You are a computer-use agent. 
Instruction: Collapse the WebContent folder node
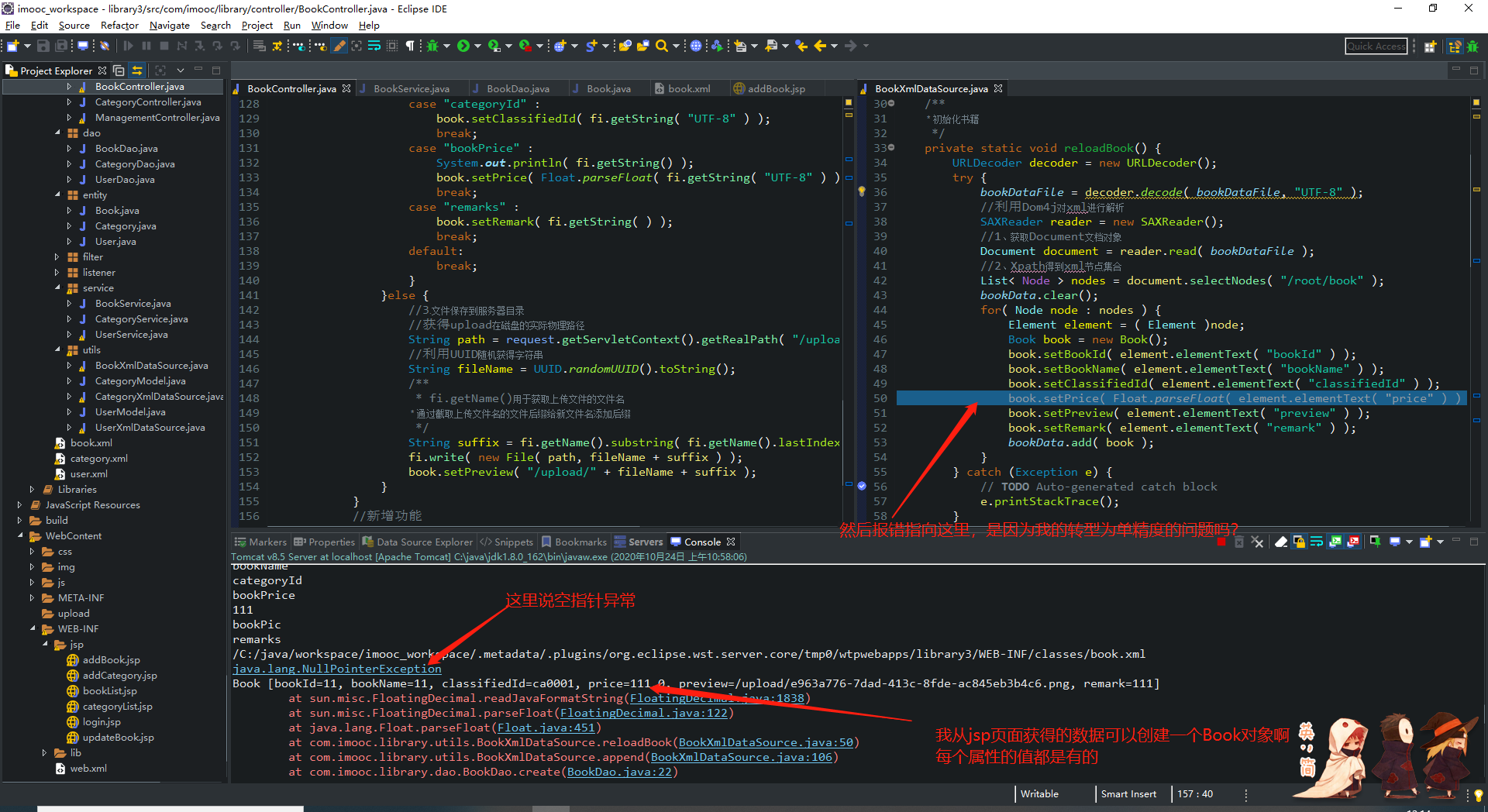(x=20, y=536)
